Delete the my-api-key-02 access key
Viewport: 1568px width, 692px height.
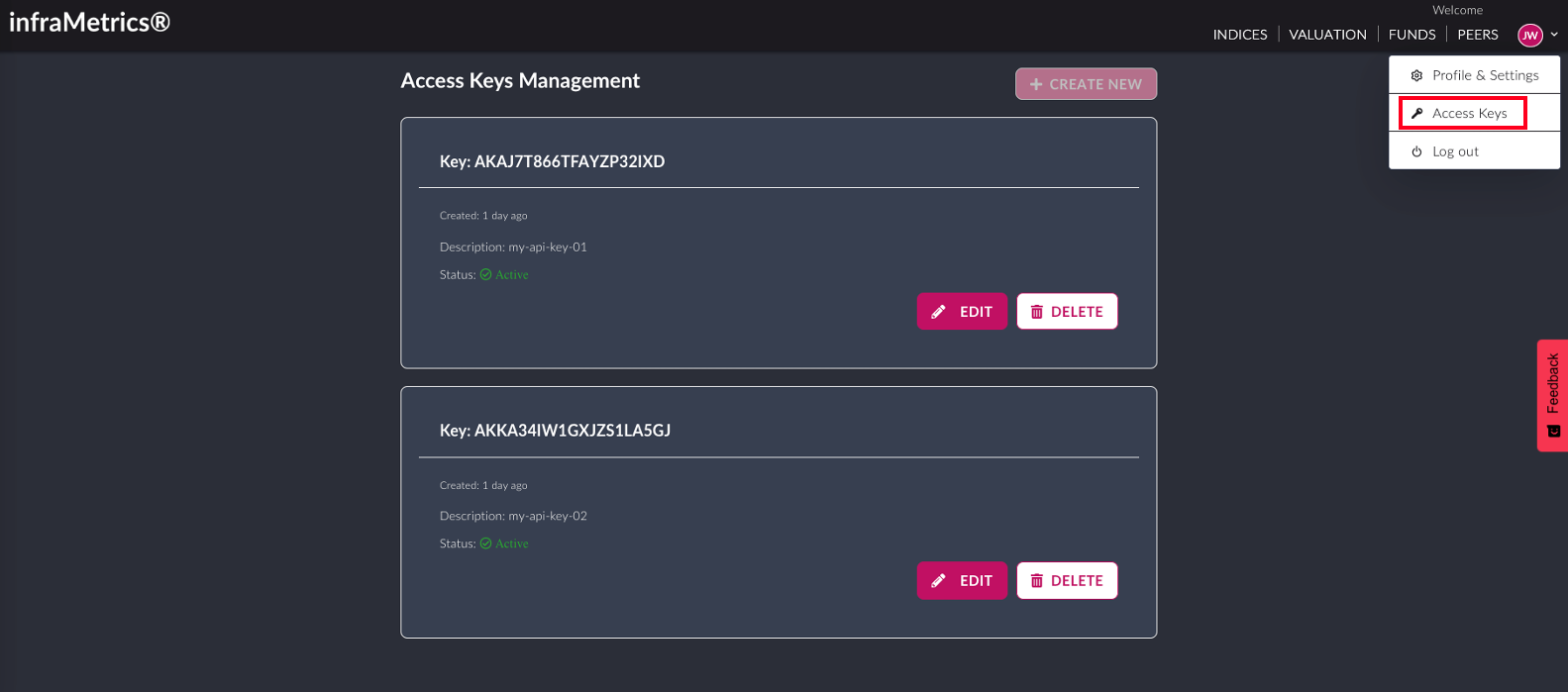[x=1067, y=581]
